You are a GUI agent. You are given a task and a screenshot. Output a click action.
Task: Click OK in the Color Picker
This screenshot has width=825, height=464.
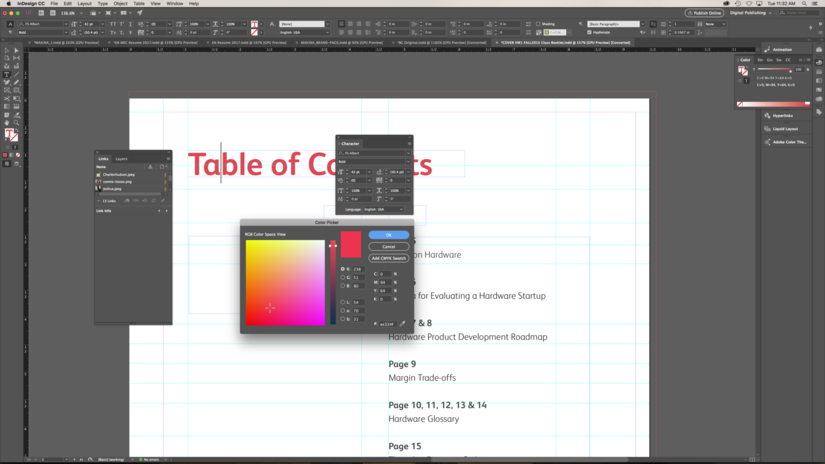point(389,235)
